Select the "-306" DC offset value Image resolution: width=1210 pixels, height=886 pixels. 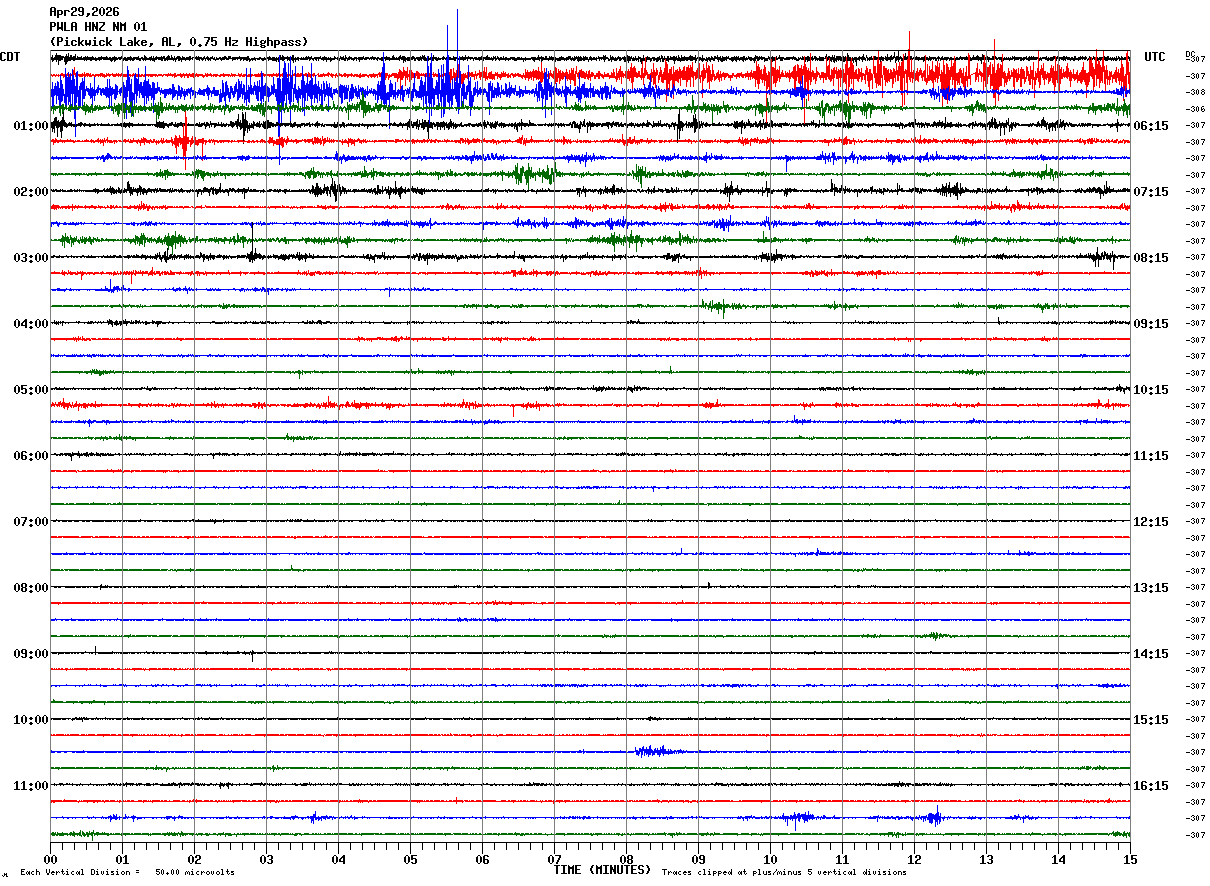click(x=1194, y=108)
